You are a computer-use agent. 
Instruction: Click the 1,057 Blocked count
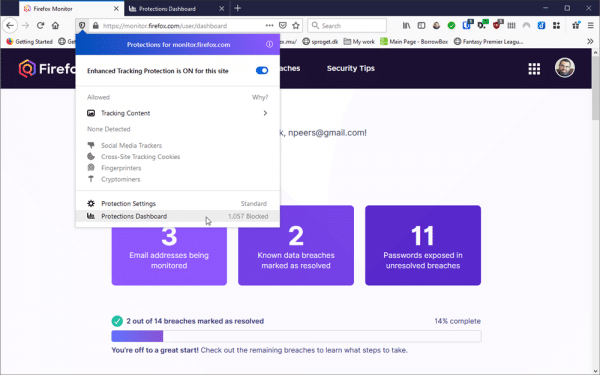(248, 216)
